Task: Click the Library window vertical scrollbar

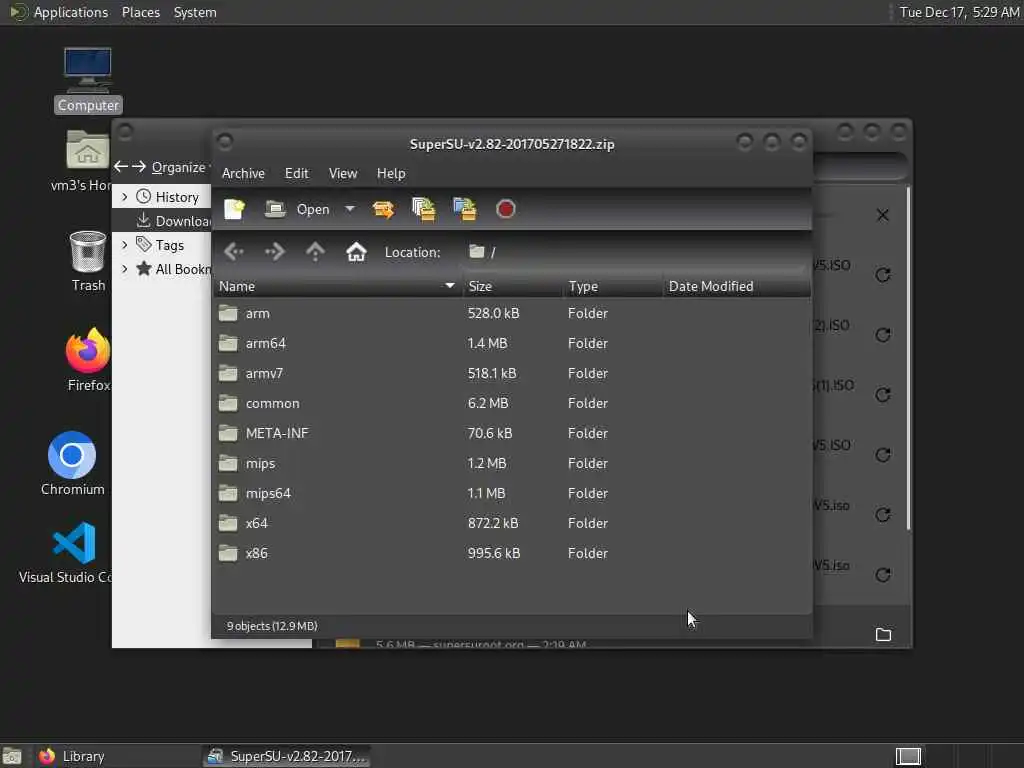Action: click(908, 358)
